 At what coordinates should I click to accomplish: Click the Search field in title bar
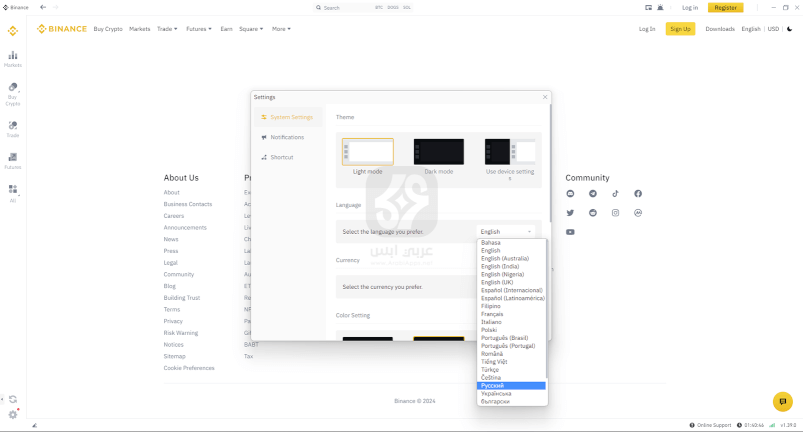(x=363, y=8)
